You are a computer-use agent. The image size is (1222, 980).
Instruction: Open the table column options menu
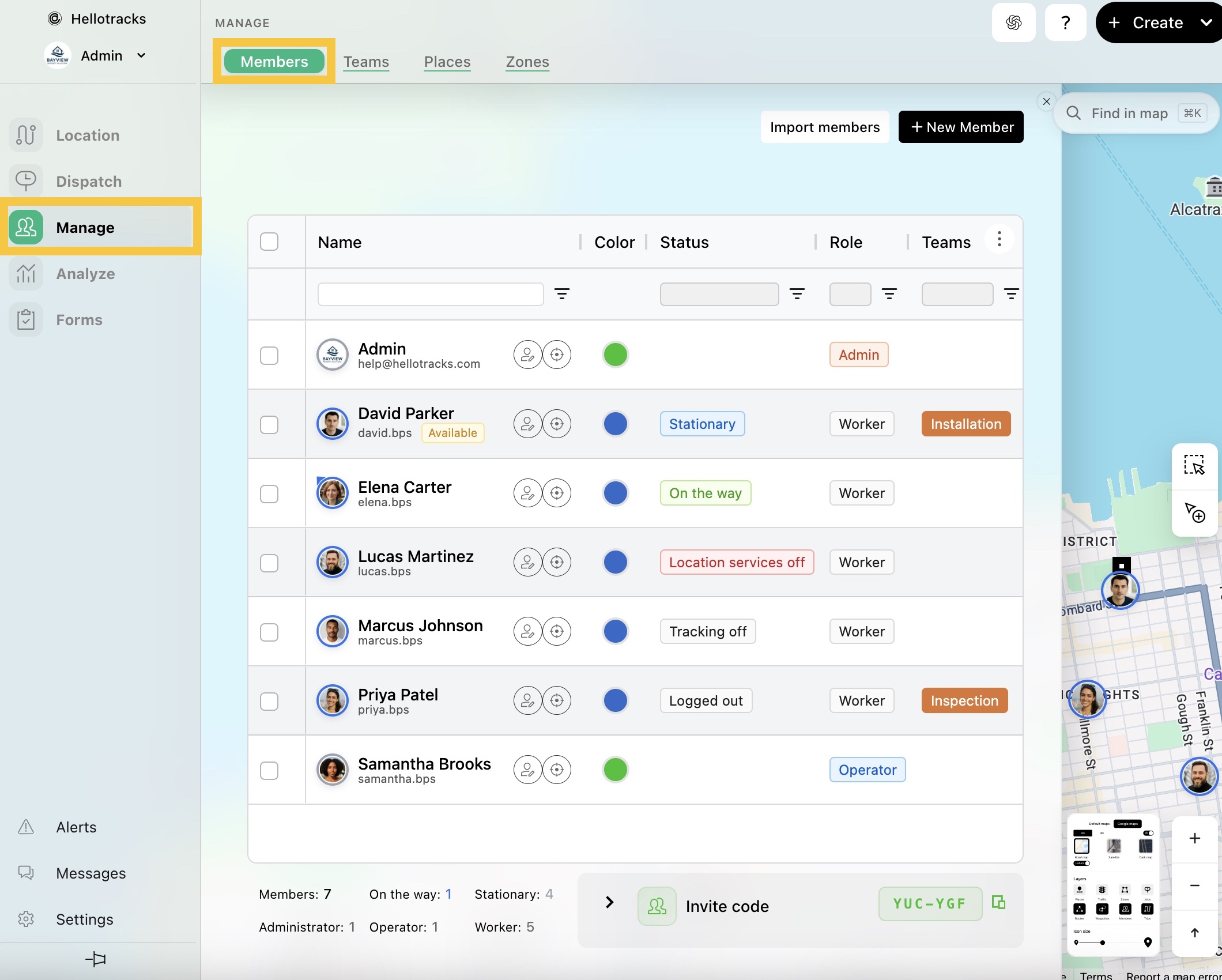pos(1000,239)
